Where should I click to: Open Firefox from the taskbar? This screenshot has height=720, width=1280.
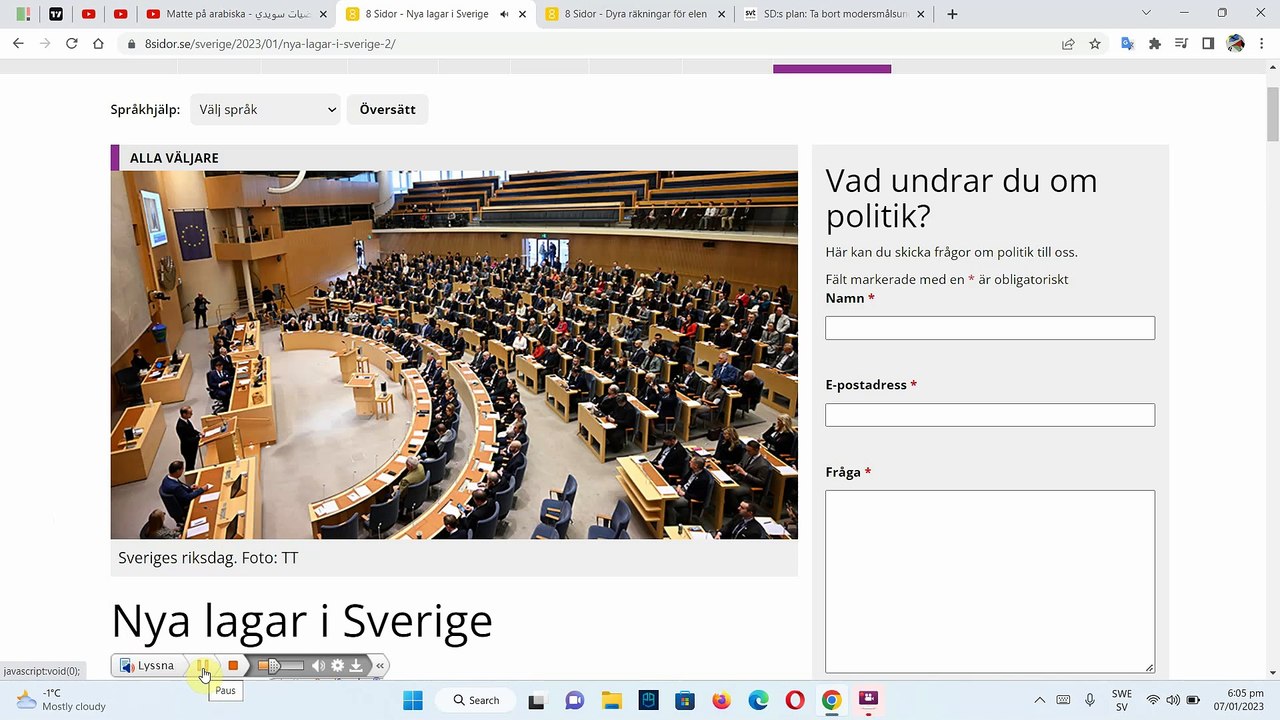[x=722, y=700]
